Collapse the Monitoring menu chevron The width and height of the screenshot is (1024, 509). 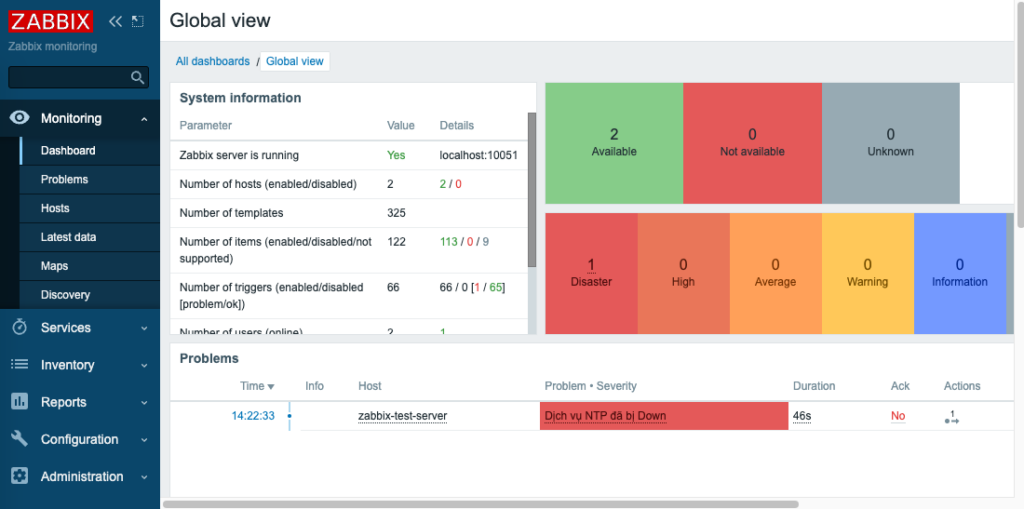click(144, 119)
